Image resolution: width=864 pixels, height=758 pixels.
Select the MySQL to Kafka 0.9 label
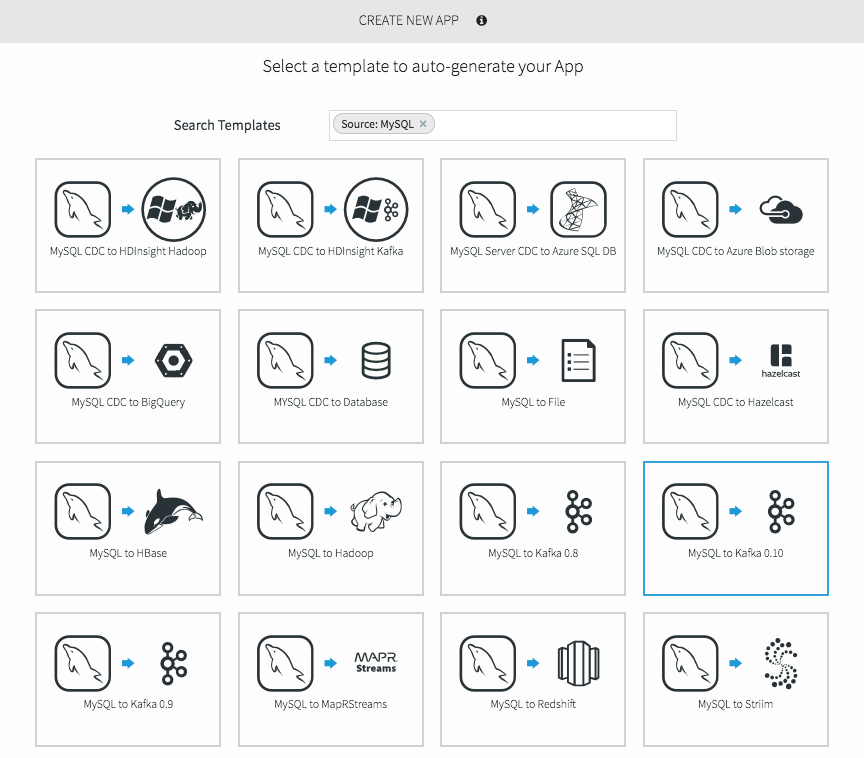(x=128, y=704)
